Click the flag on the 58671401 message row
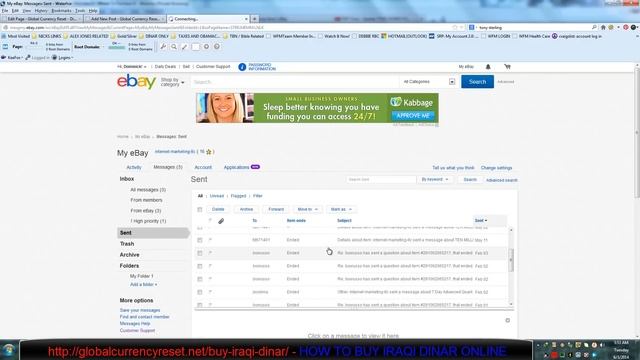The height and width of the screenshot is (360, 640). (x=210, y=240)
